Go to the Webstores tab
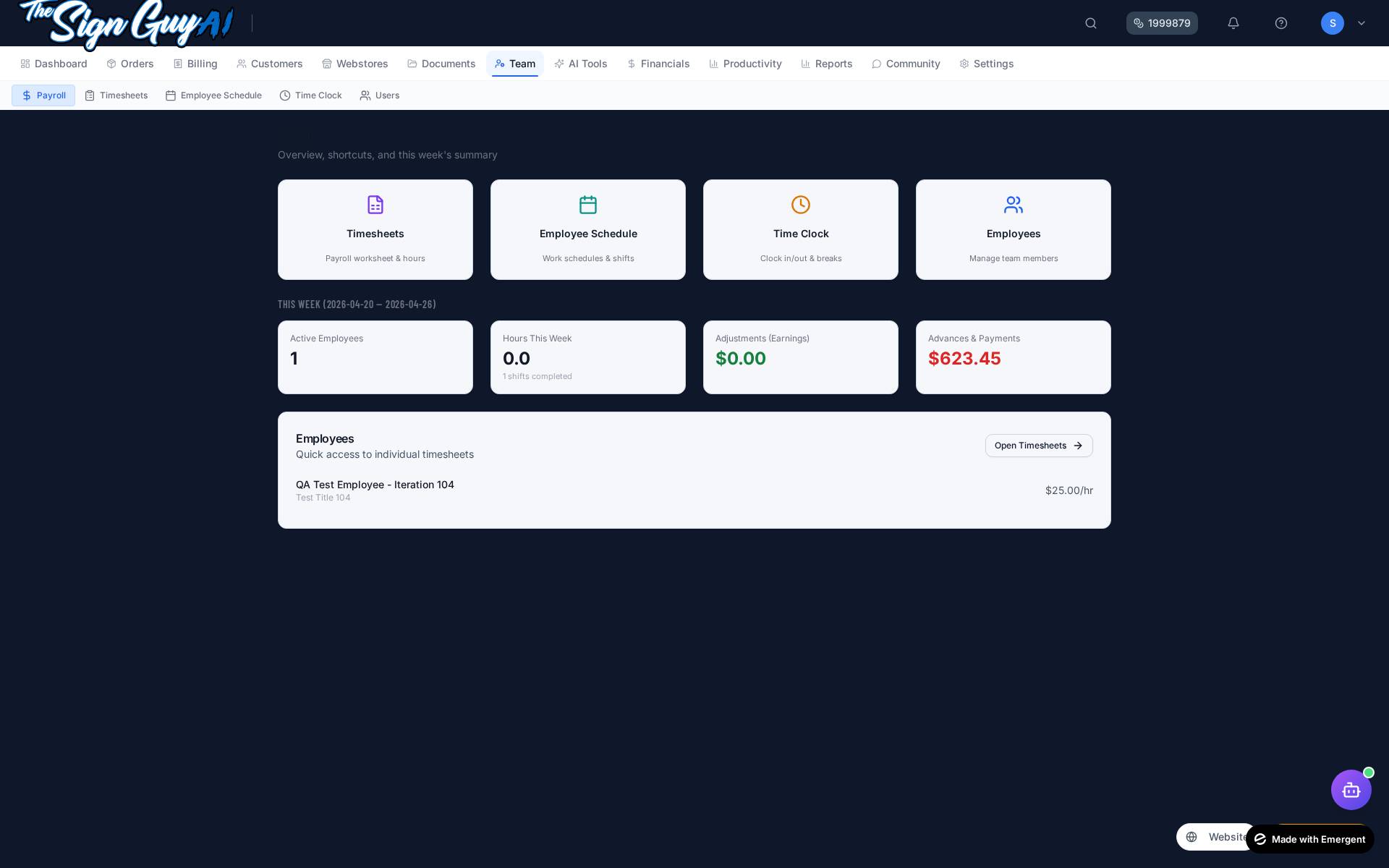Image resolution: width=1389 pixels, height=868 pixels. pos(355,64)
